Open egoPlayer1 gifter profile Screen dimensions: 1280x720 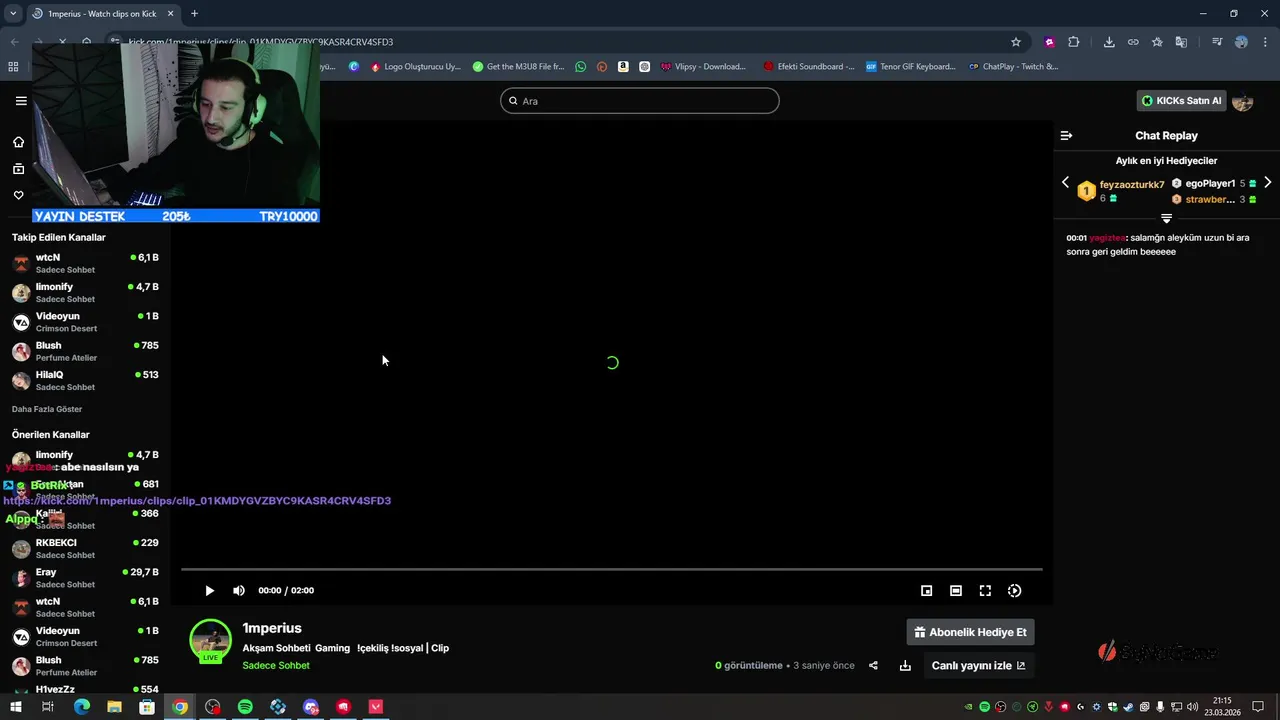click(x=1210, y=184)
